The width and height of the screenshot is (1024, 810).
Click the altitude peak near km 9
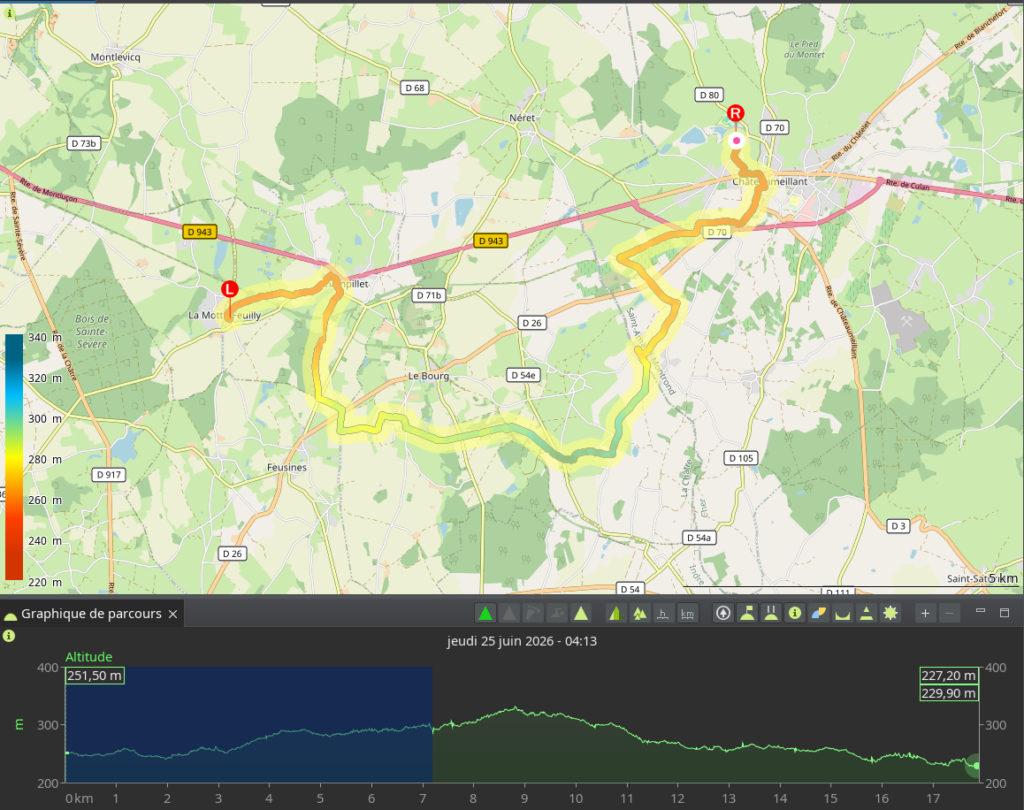click(516, 707)
